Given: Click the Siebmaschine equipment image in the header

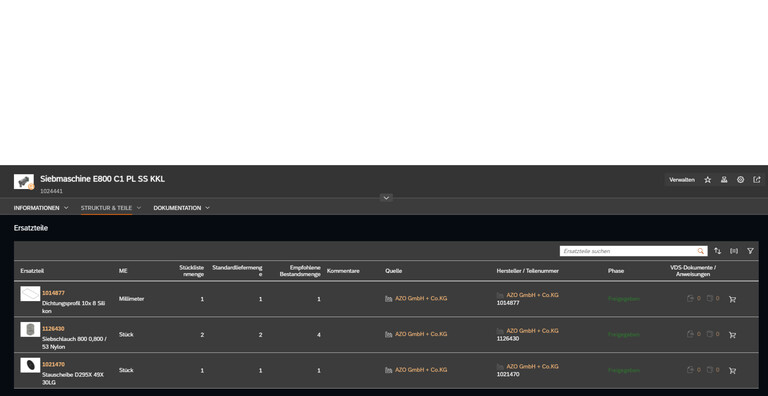Looking at the screenshot, I should 24,181.
